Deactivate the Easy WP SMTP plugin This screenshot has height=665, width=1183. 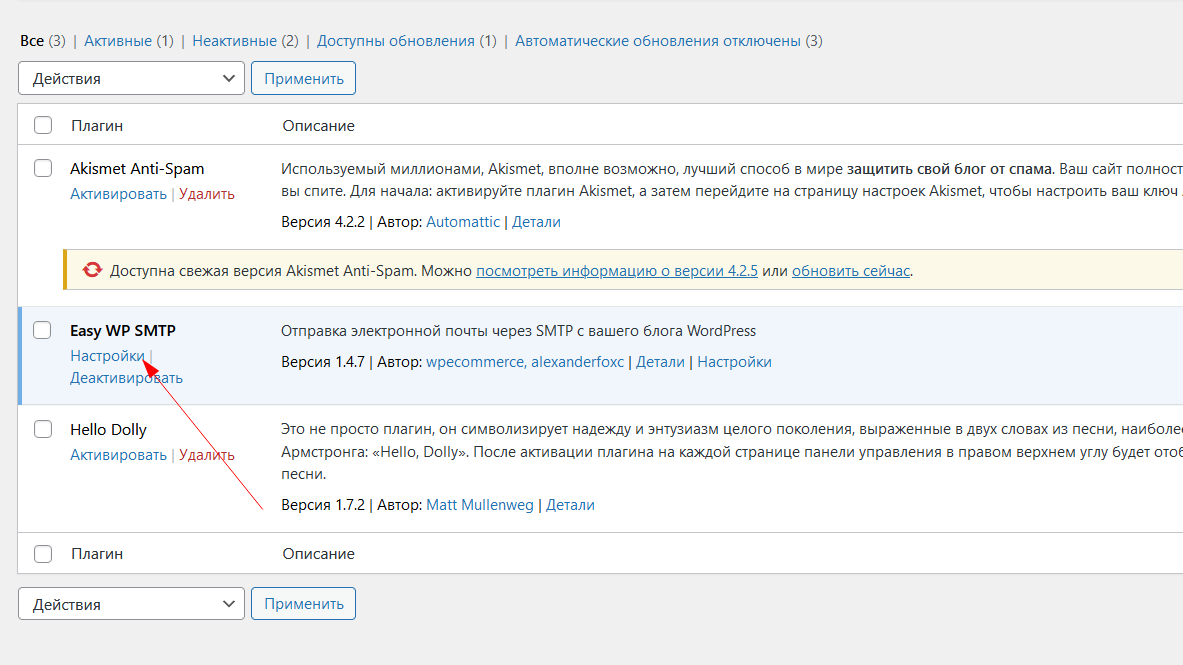(x=126, y=378)
